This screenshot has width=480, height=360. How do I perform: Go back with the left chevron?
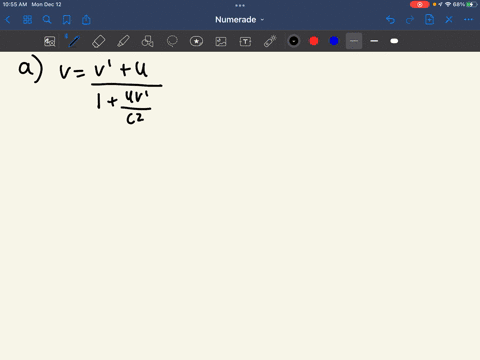tap(8, 20)
